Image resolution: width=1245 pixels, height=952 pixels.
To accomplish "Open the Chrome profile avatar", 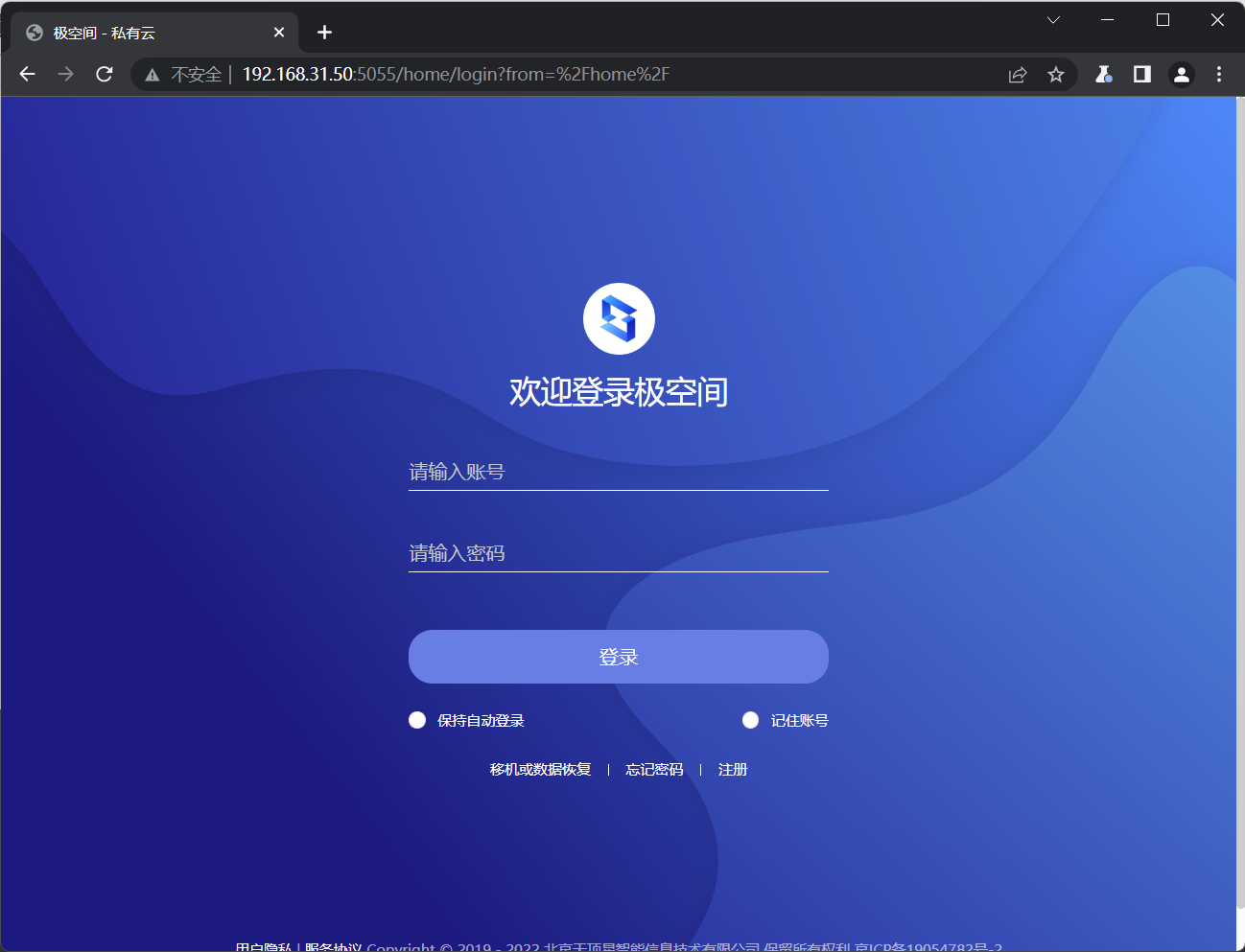I will pos(1182,74).
